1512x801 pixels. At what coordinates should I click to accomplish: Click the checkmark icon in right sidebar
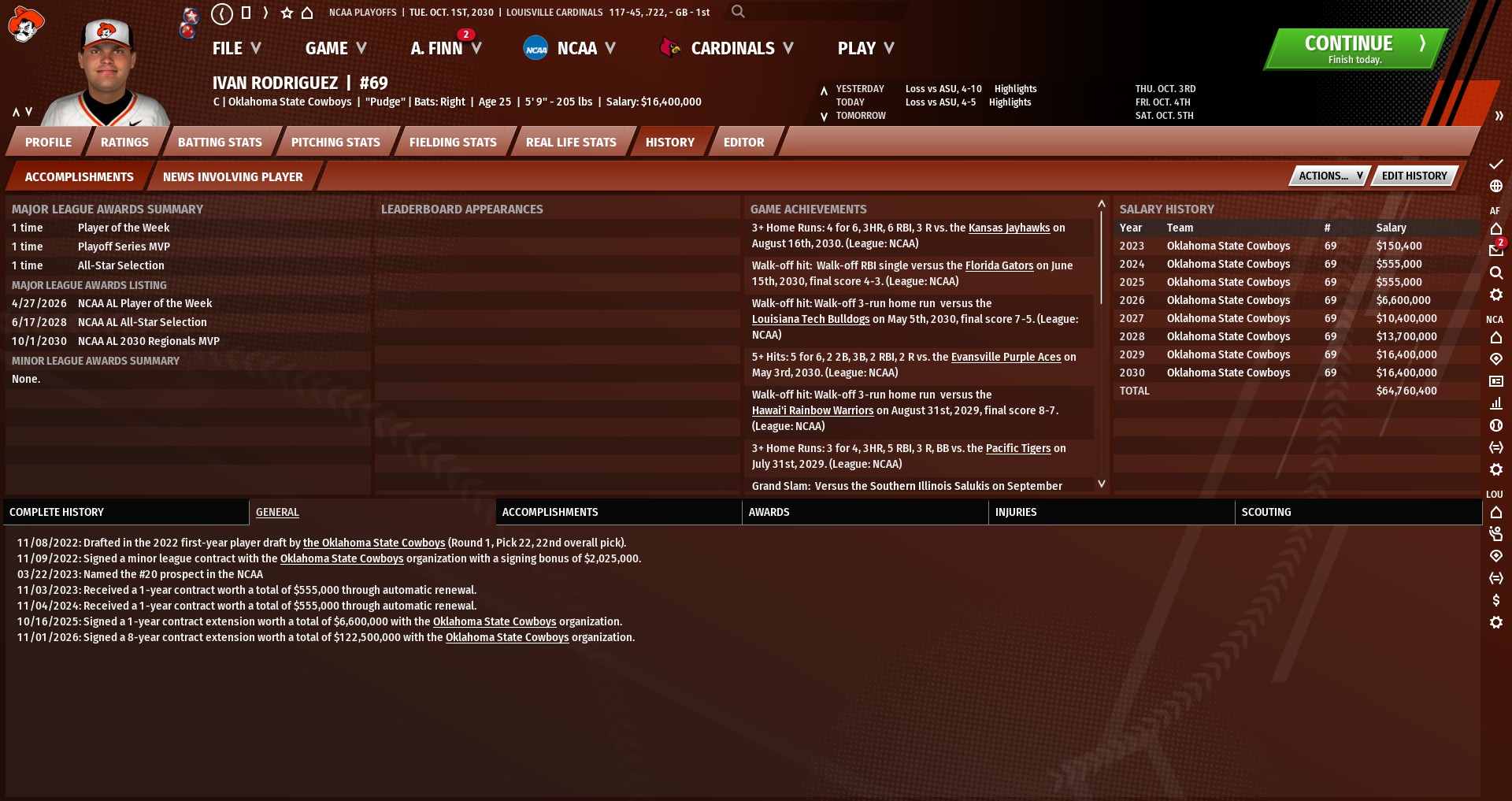[x=1496, y=164]
